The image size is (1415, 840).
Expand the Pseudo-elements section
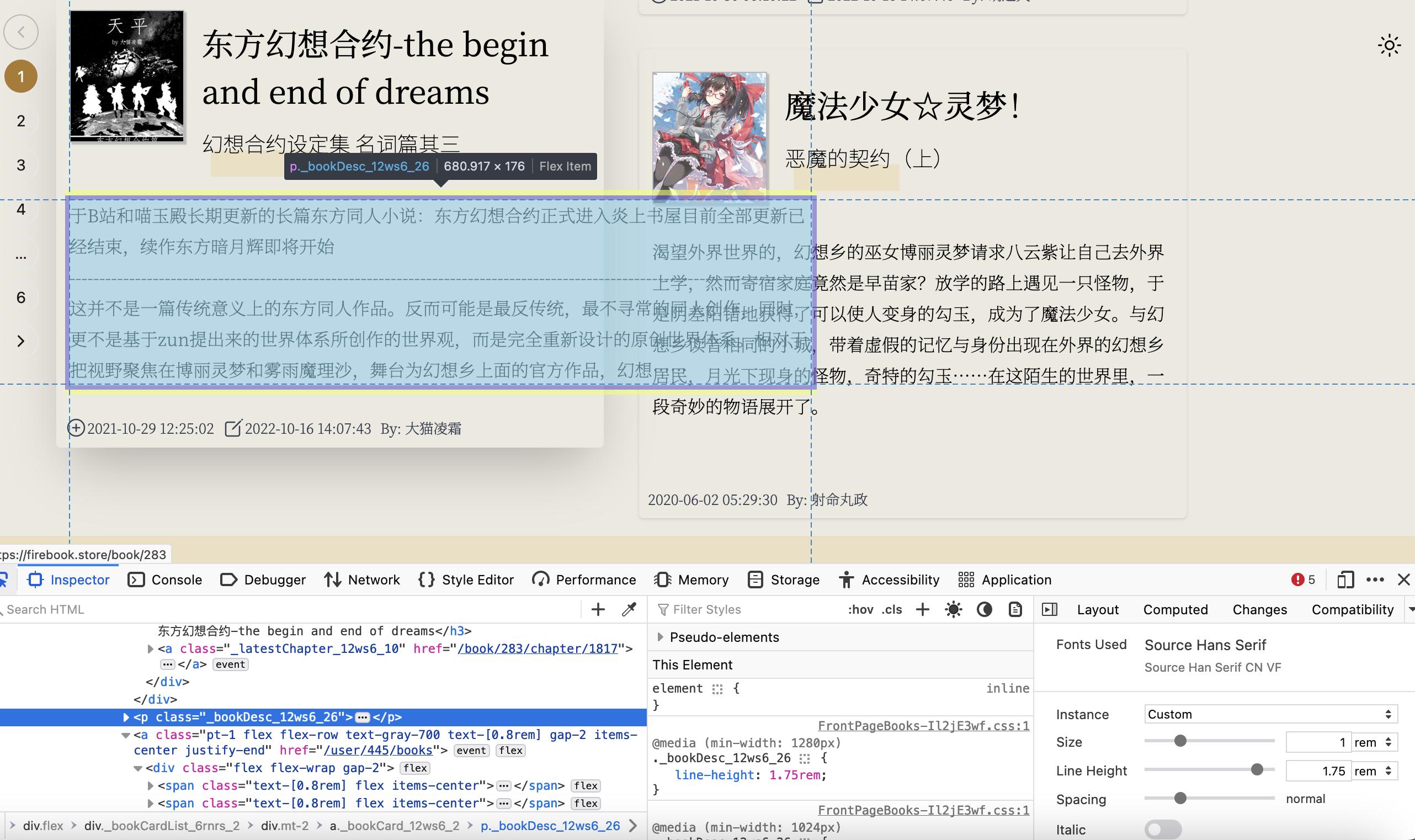(x=660, y=637)
